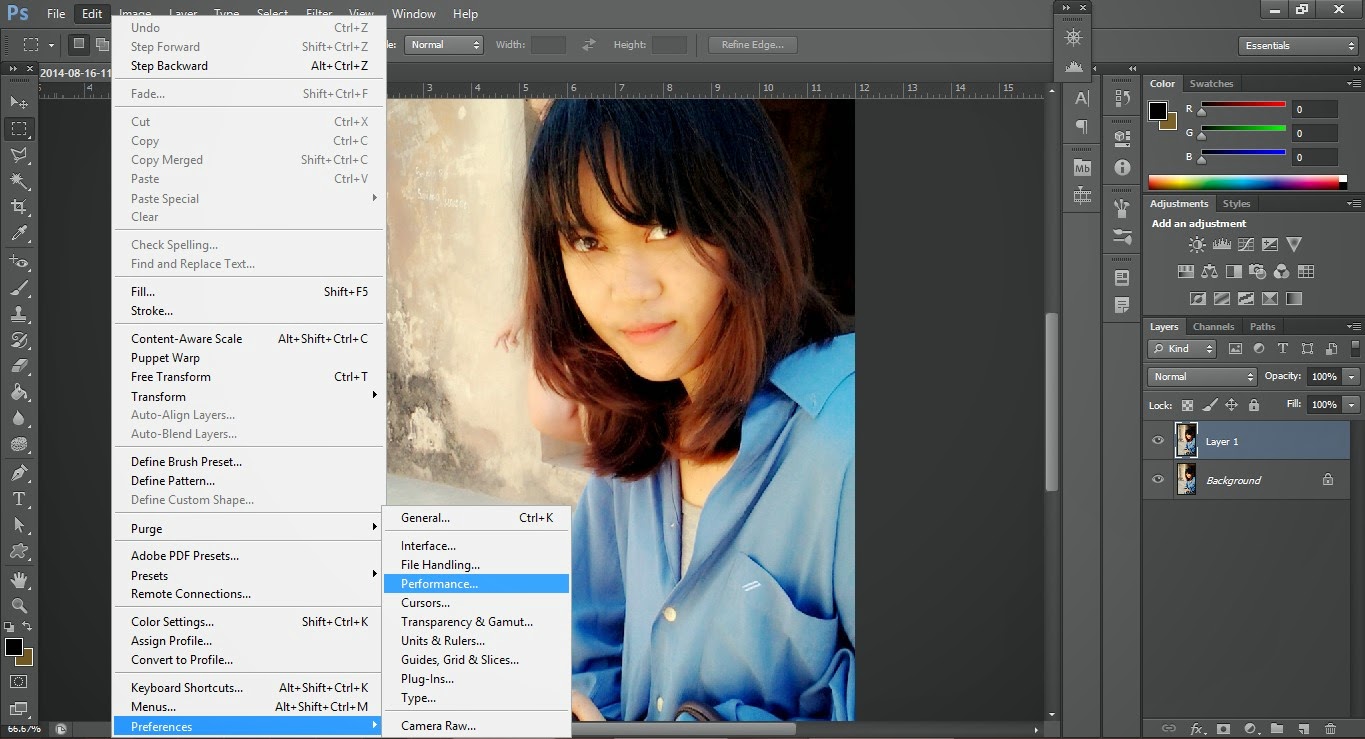Open the Essentials workspace dropdown

[x=1298, y=46]
